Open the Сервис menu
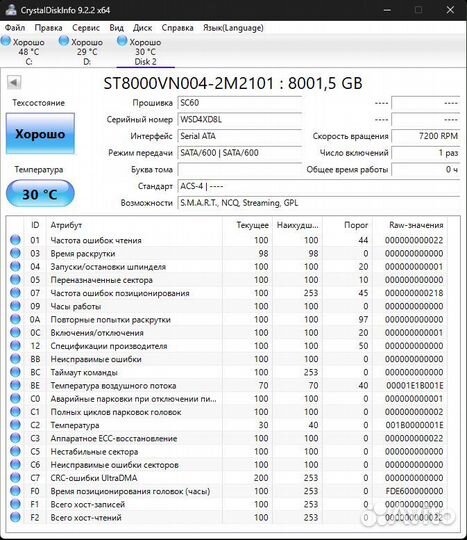This screenshot has width=467, height=540. click(x=86, y=28)
